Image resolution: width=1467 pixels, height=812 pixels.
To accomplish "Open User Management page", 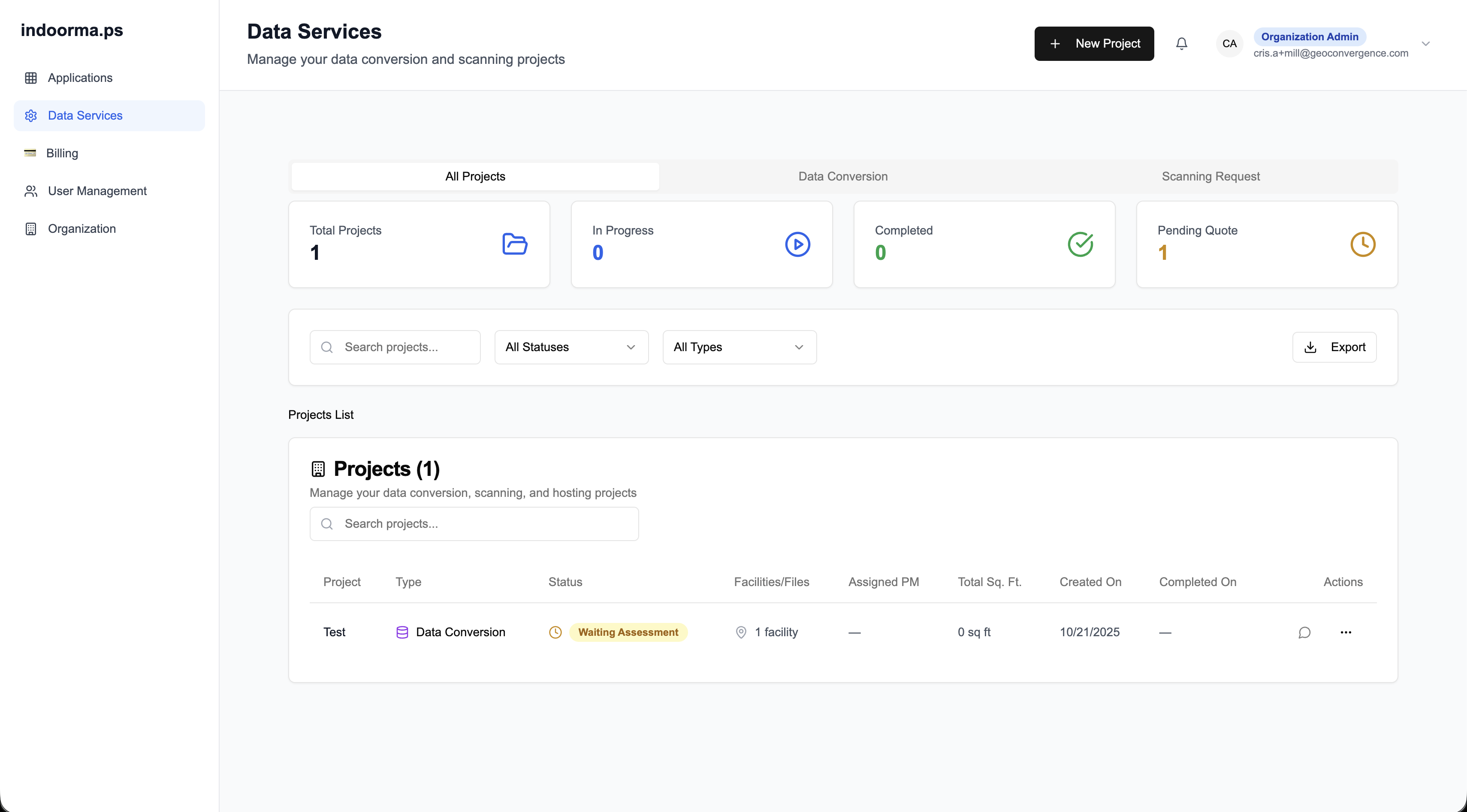I will tap(109, 191).
